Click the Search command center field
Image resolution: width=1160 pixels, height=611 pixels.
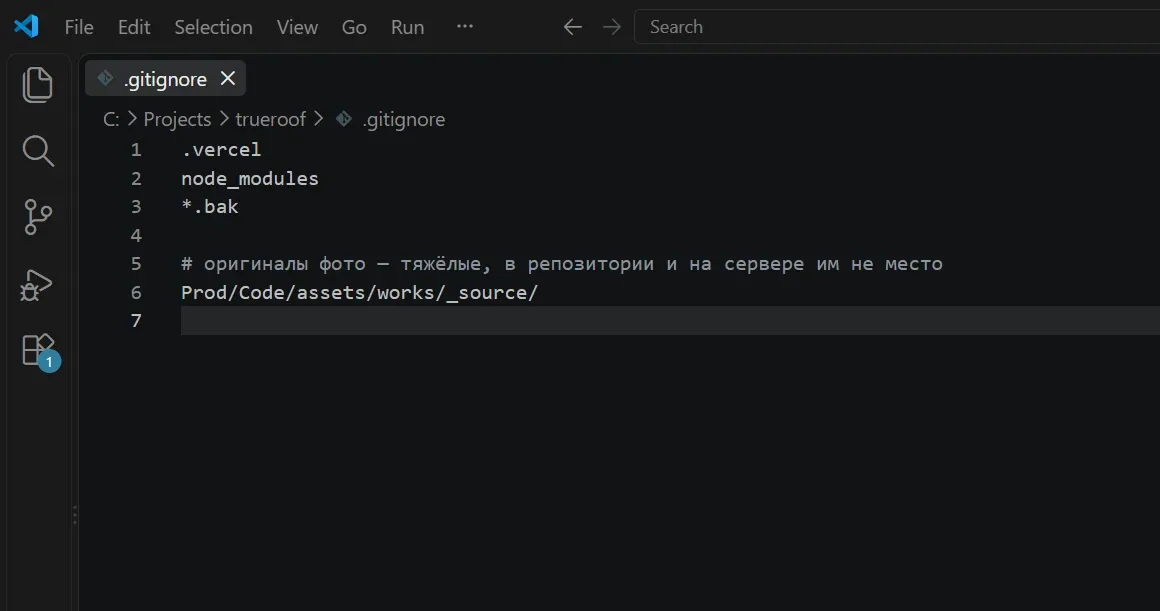click(x=897, y=27)
